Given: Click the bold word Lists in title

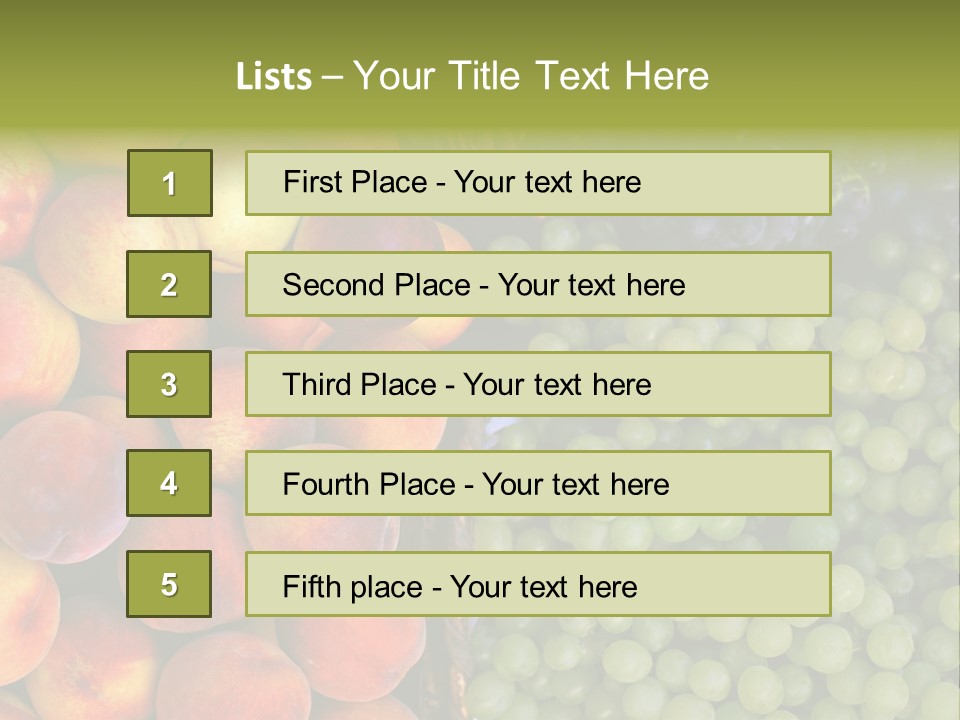Looking at the screenshot, I should [x=274, y=77].
